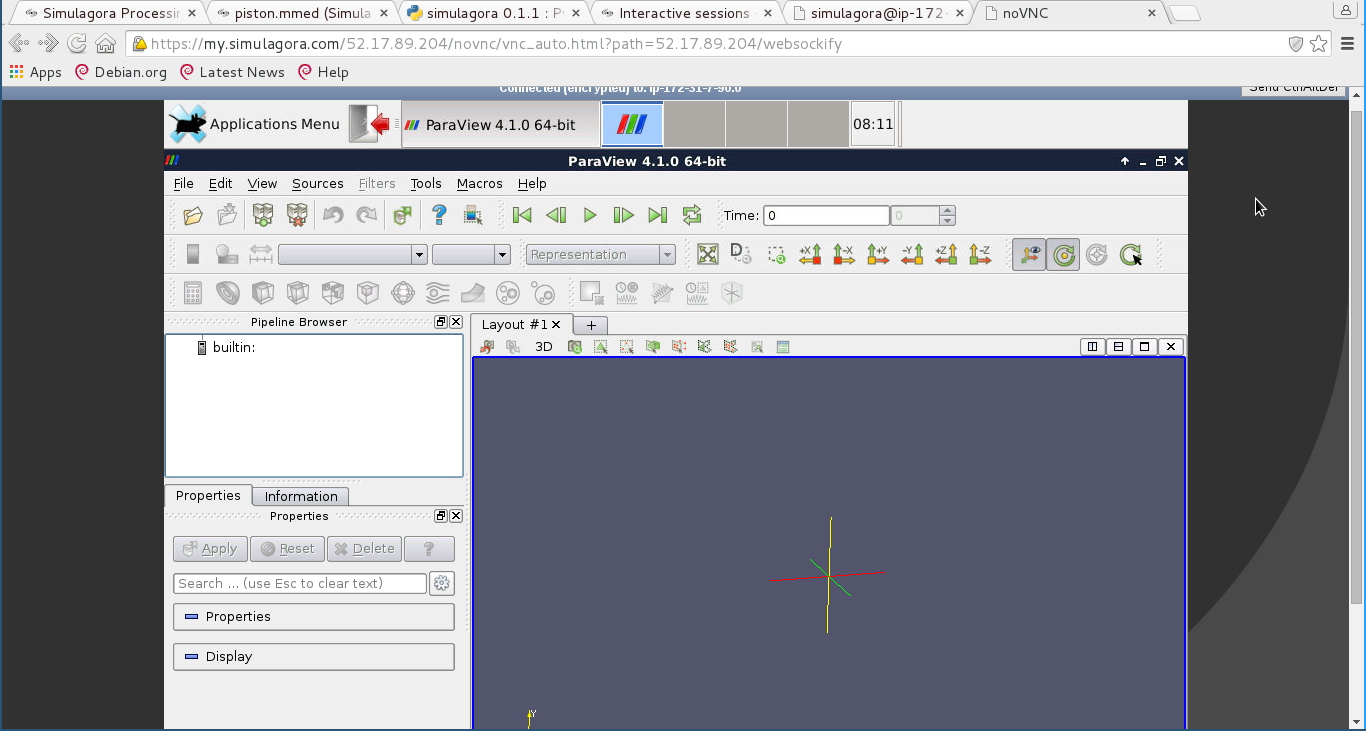Screen dimensions: 1366x731
Task: Switch to the noVNC browser tab
Action: pos(1071,13)
